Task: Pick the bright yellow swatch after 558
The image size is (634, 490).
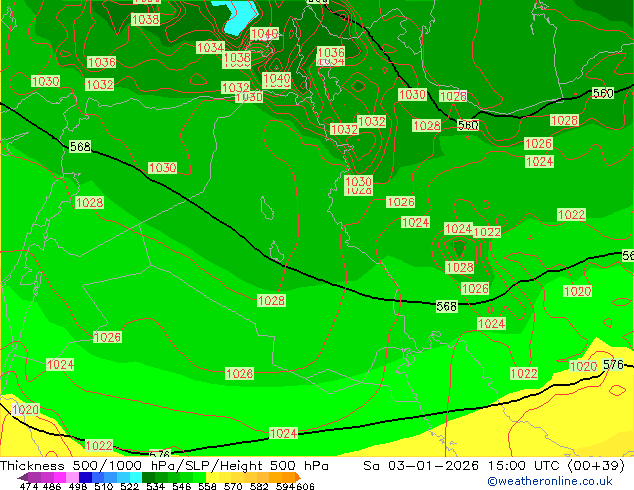Action: 212,477
